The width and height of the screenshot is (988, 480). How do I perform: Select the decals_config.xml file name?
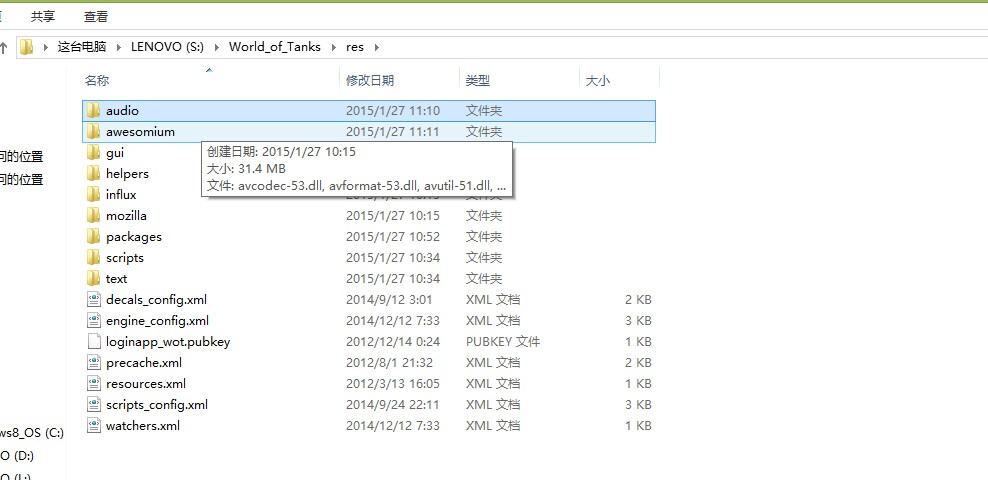click(x=156, y=300)
